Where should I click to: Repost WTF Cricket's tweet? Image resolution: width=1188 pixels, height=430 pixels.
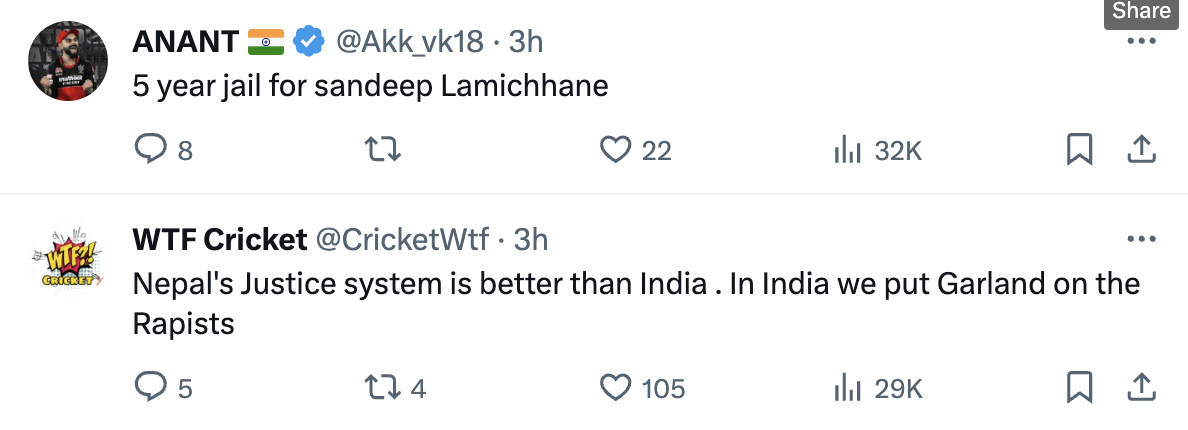tap(381, 387)
